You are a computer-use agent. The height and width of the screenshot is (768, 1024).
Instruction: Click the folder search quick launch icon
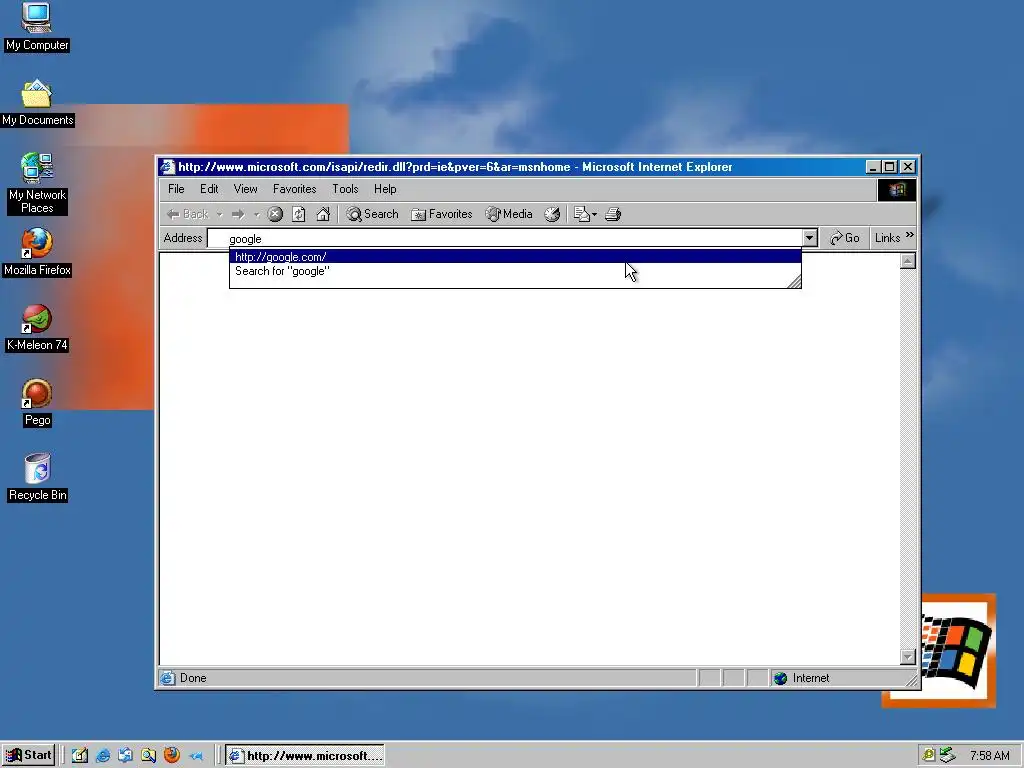[148, 756]
